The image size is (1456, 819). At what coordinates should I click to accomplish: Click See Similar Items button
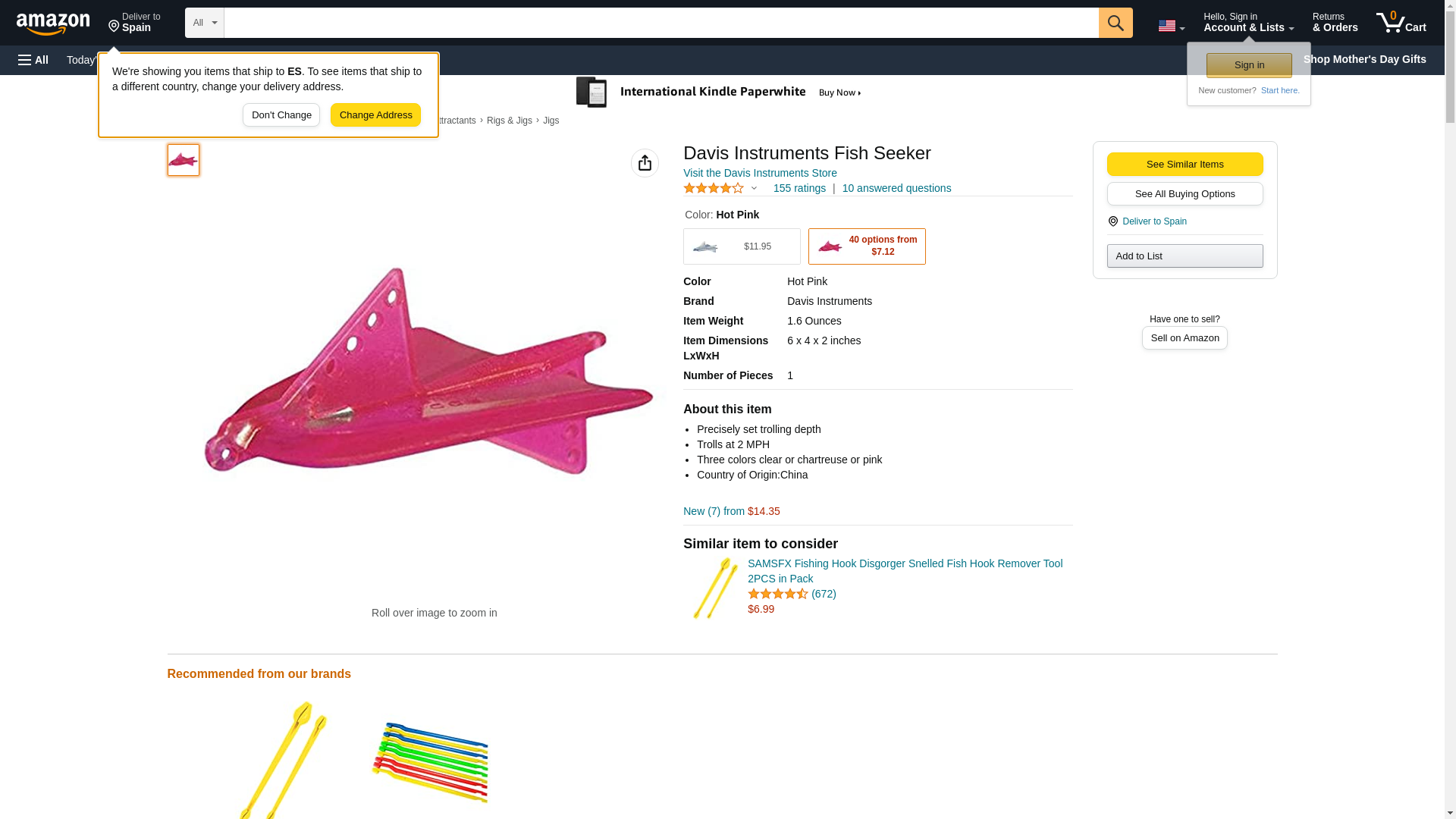[x=1184, y=165]
